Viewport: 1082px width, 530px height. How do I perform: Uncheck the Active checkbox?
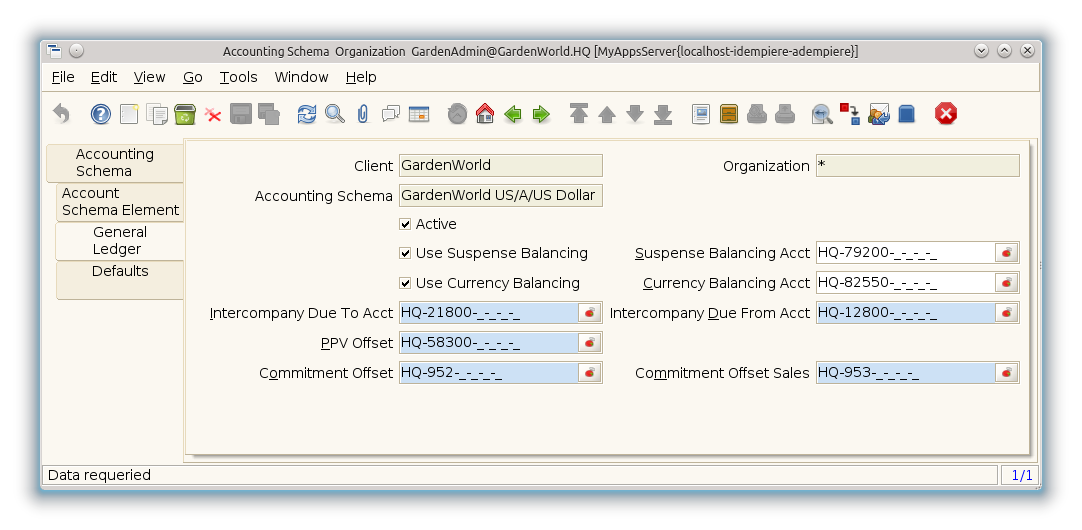point(405,224)
